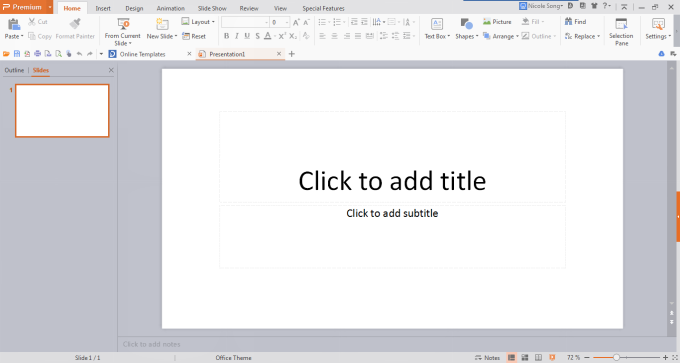Export to PDF from quick toolbar

pos(27,54)
